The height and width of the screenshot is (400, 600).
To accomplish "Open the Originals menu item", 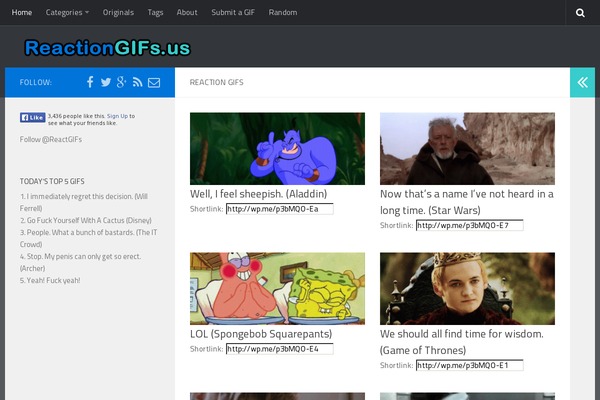I will click(x=118, y=13).
